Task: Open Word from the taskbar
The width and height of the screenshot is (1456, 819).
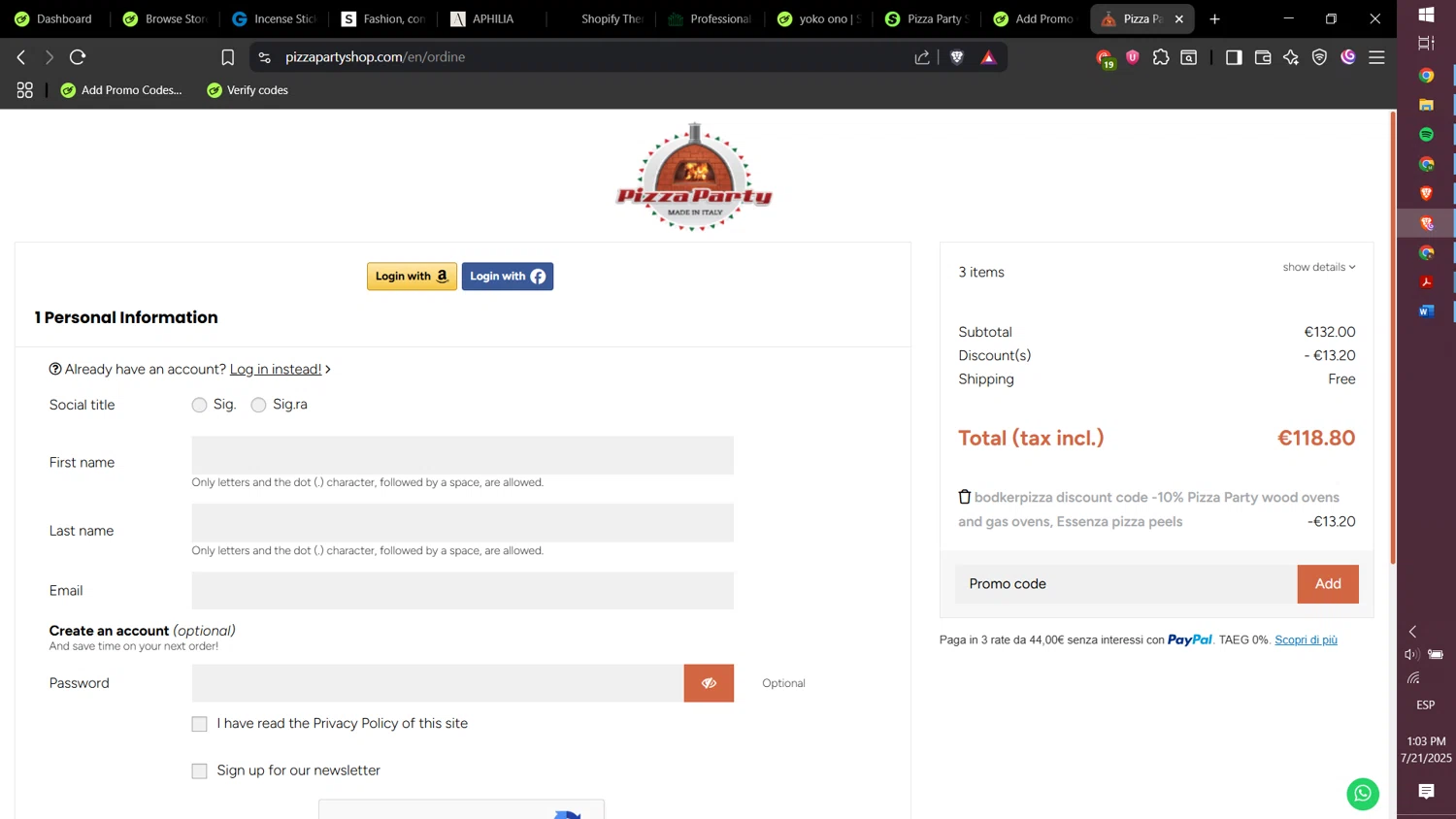Action: [1426, 311]
